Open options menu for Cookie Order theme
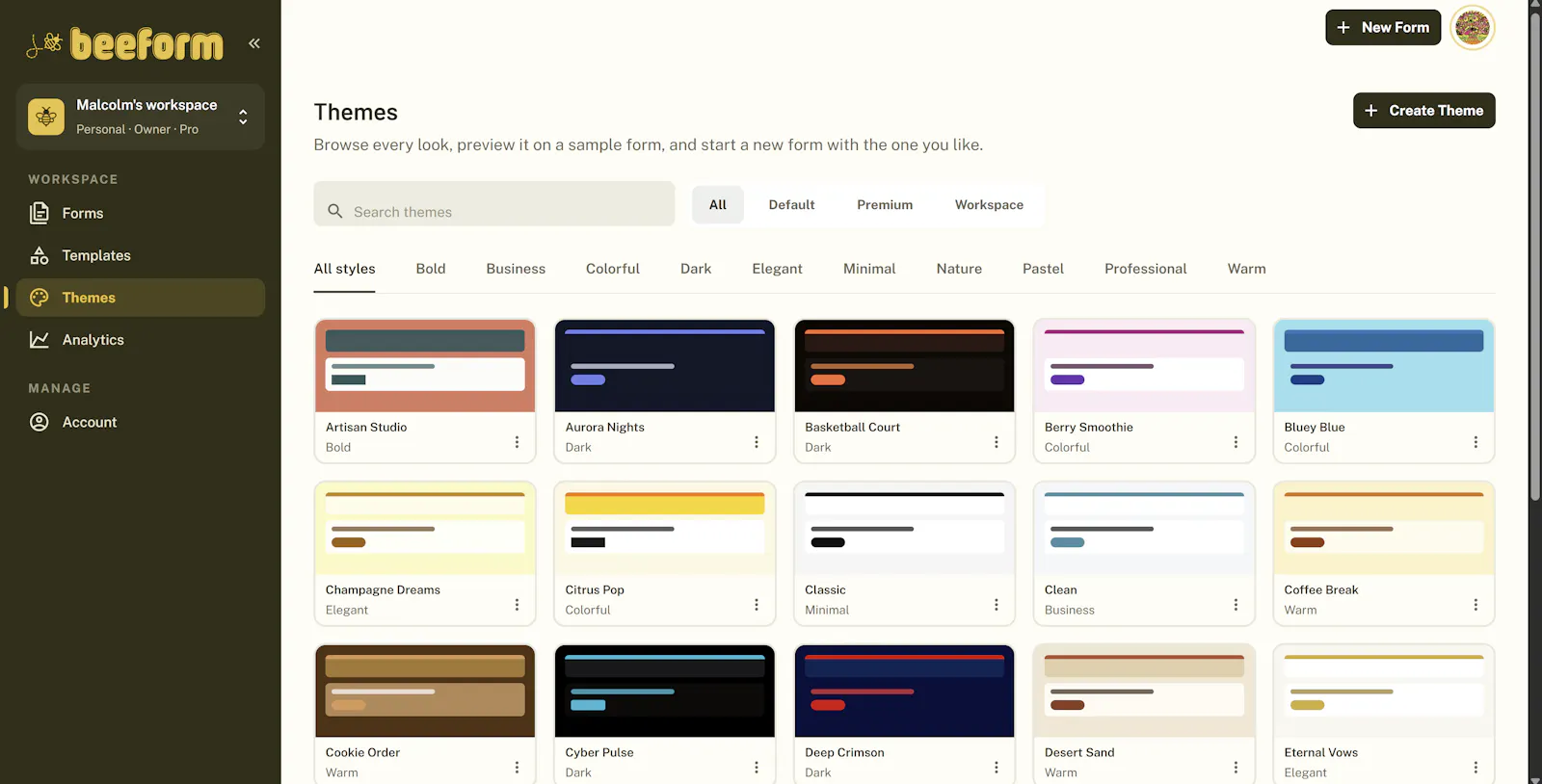1542x784 pixels. (517, 768)
